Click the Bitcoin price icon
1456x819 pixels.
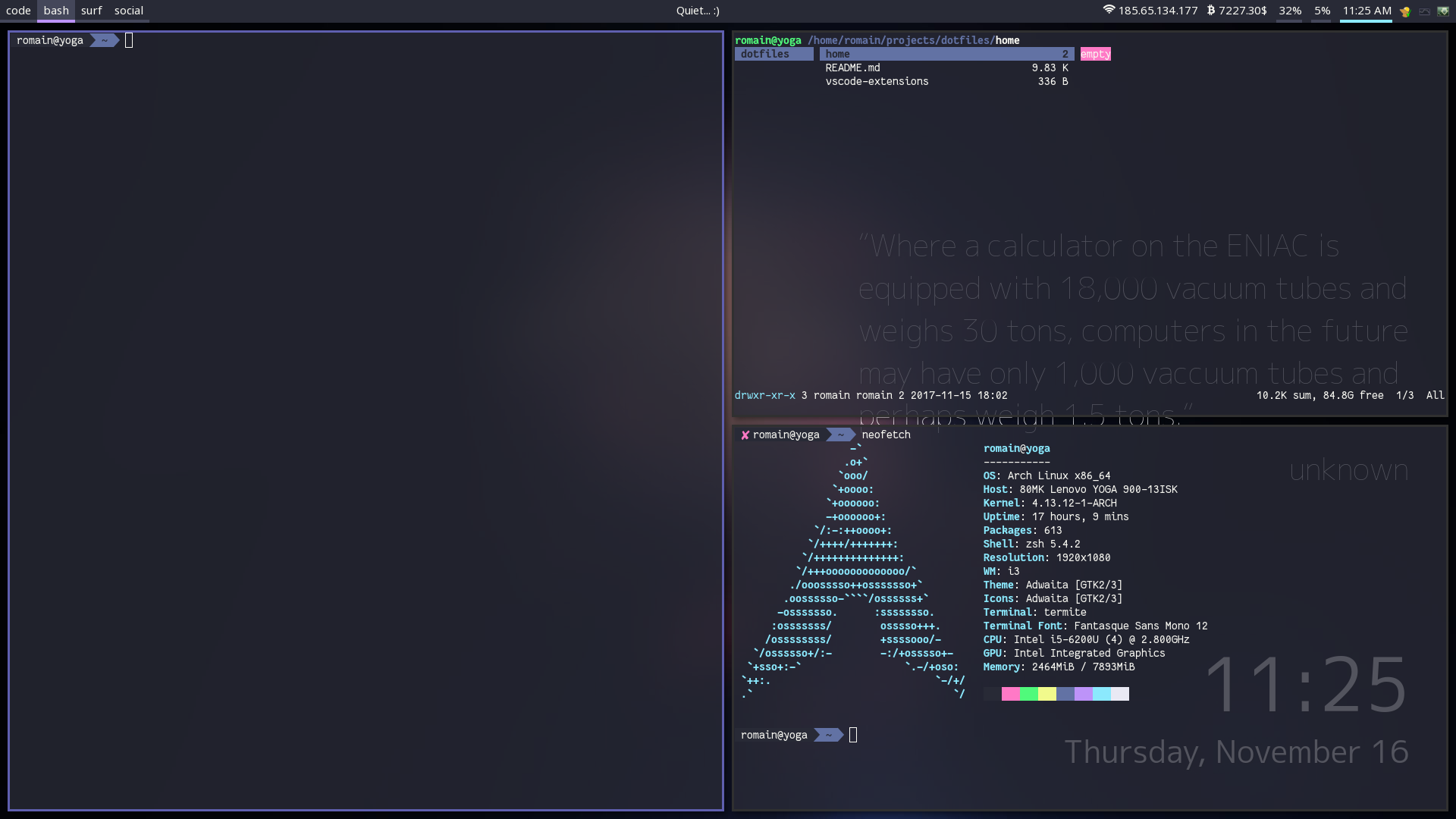click(1211, 11)
